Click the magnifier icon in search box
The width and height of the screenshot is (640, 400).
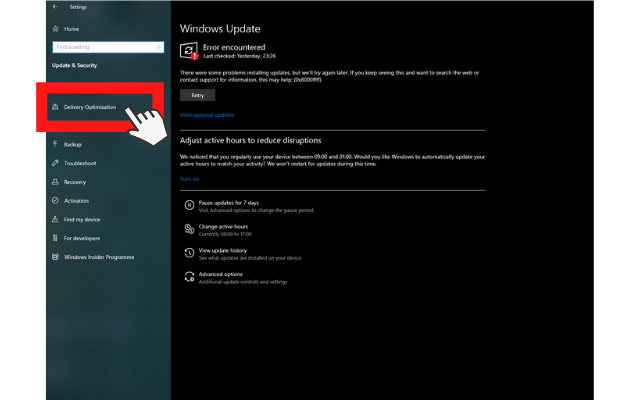[x=158, y=47]
